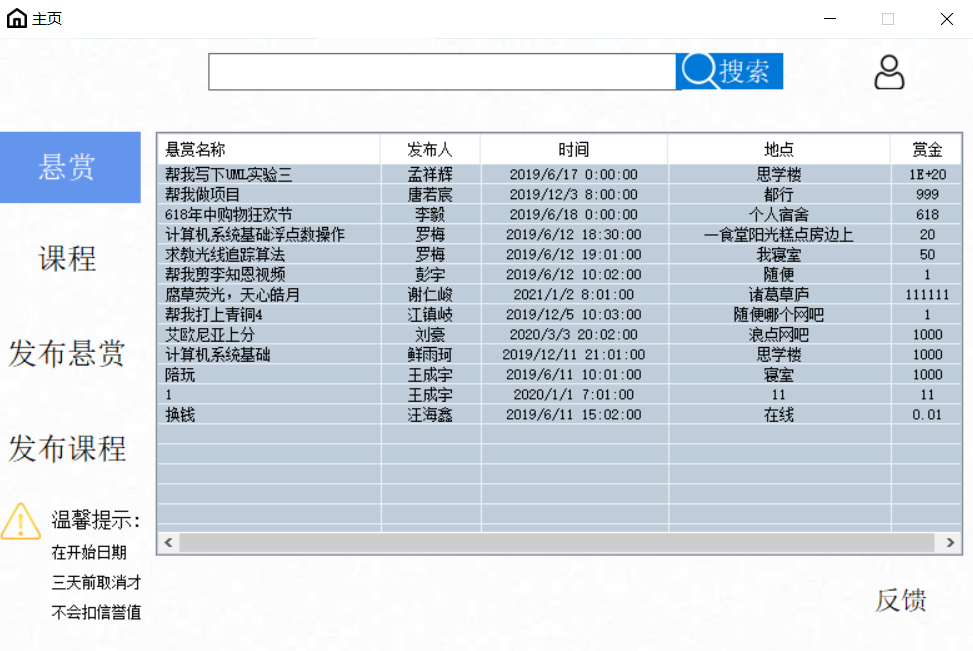Click time cell 2021/1/2 8:01:00
Viewport: 973px width, 651px height.
pos(574,294)
